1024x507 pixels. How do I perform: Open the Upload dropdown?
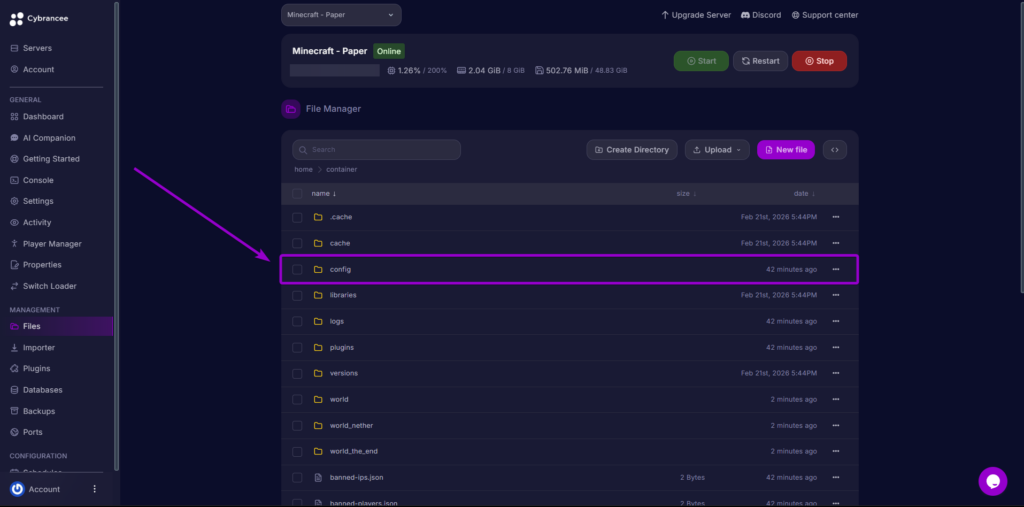(717, 150)
